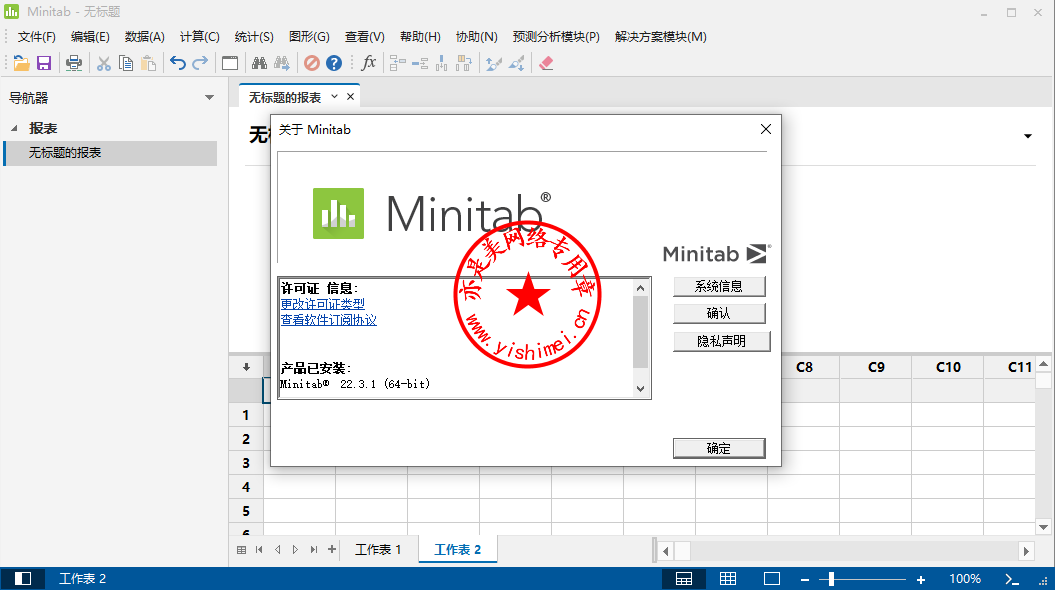The width and height of the screenshot is (1055, 590).
Task: Close the 关于 Minitab dialog
Action: tap(766, 129)
